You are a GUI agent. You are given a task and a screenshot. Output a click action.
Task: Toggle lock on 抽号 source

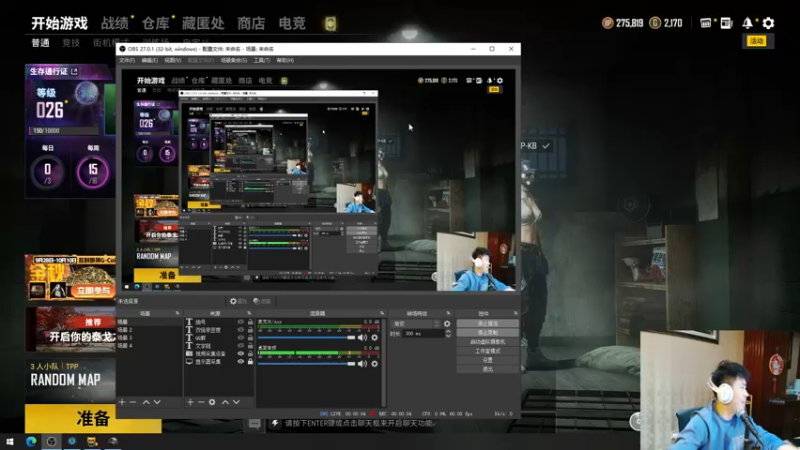pyautogui.click(x=250, y=322)
